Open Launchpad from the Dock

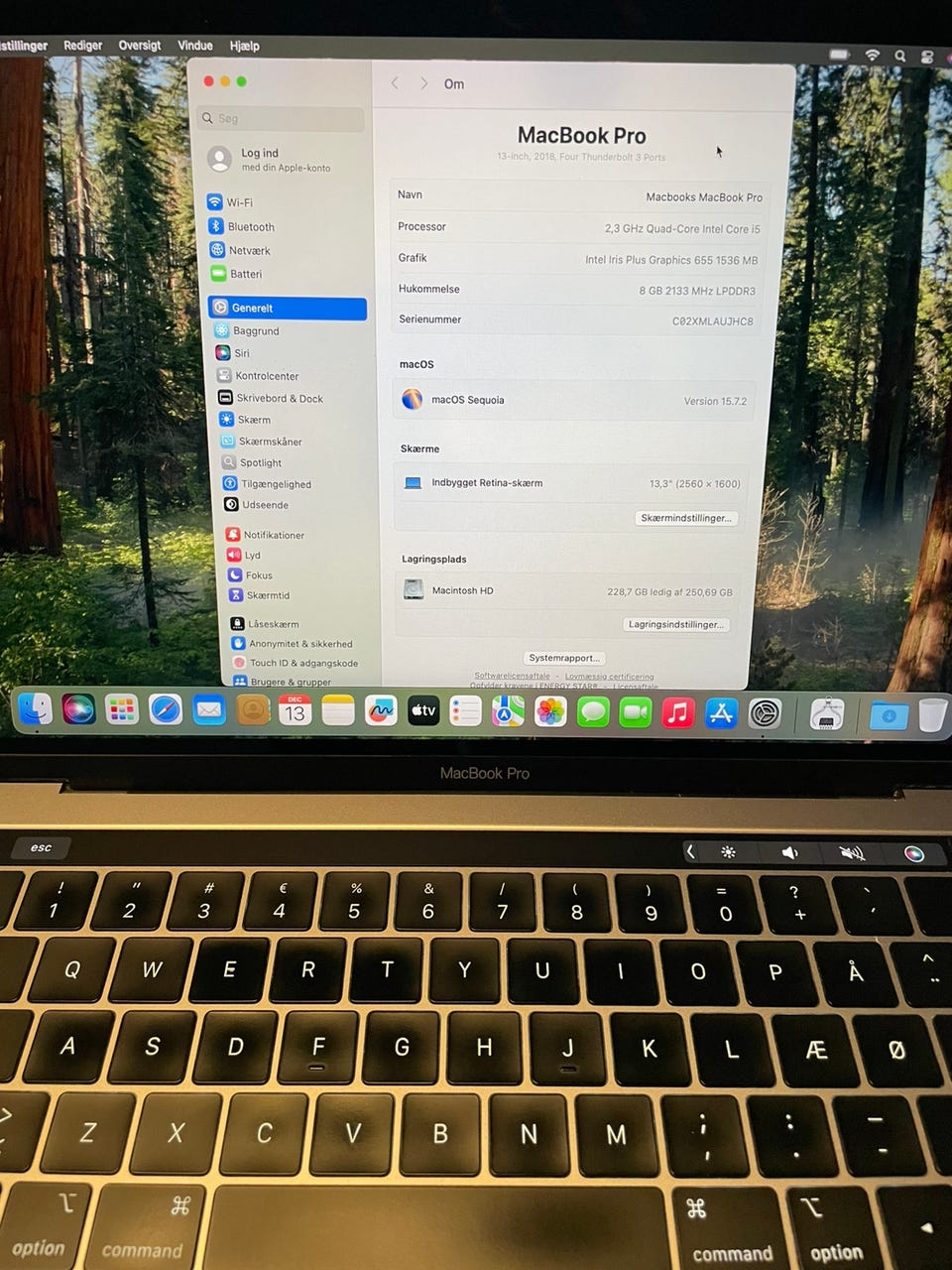pyautogui.click(x=122, y=709)
